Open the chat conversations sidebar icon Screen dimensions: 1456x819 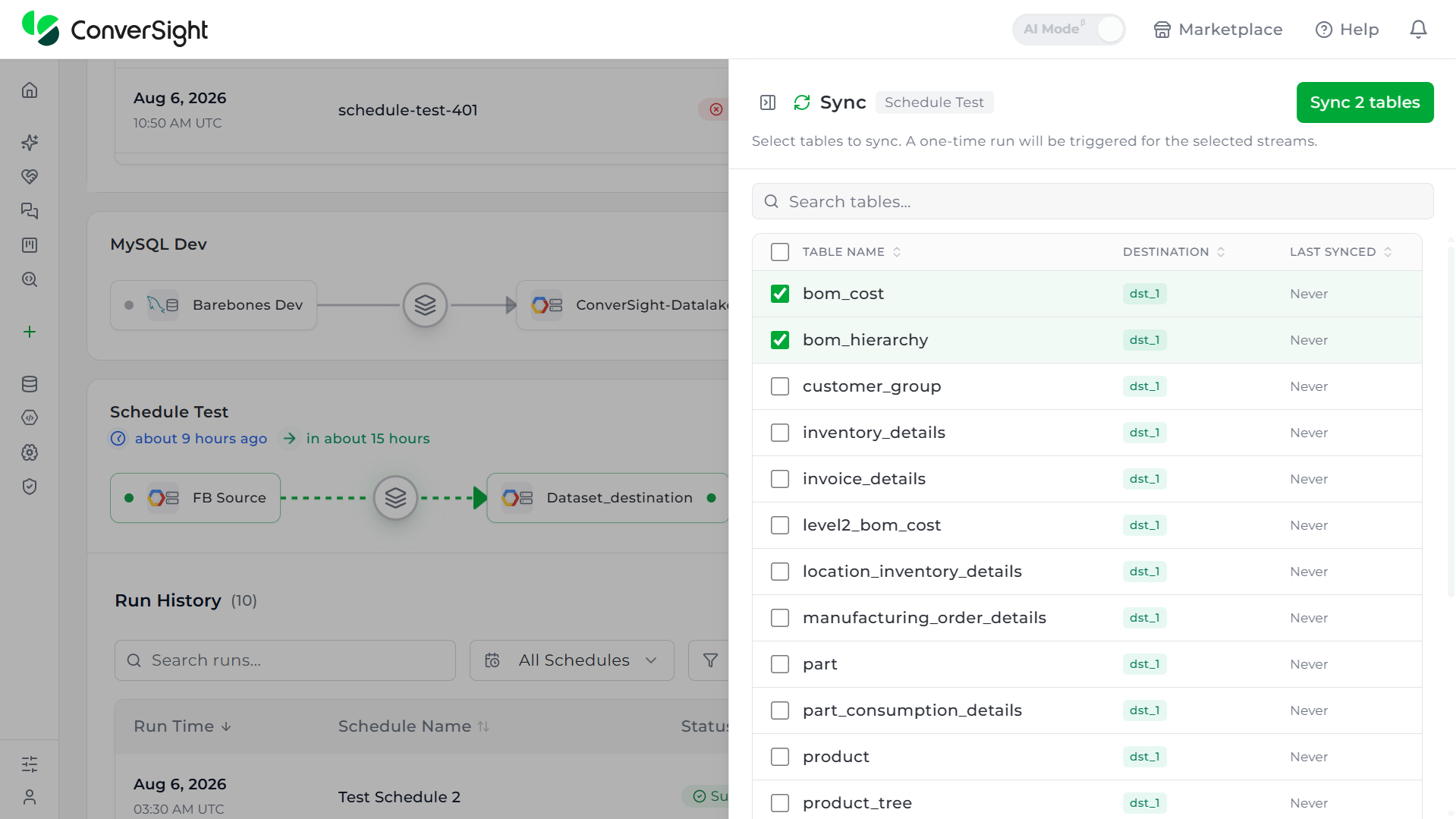[30, 211]
